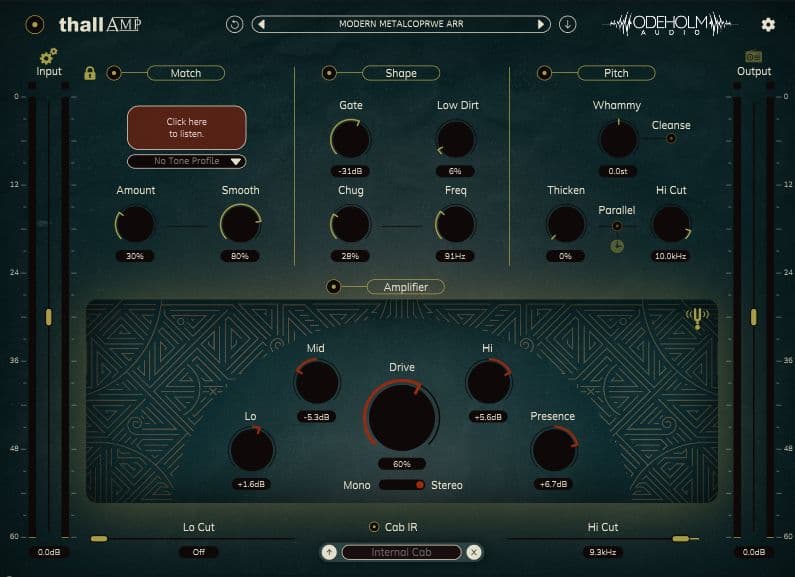Select the Amplifier section label

(406, 287)
